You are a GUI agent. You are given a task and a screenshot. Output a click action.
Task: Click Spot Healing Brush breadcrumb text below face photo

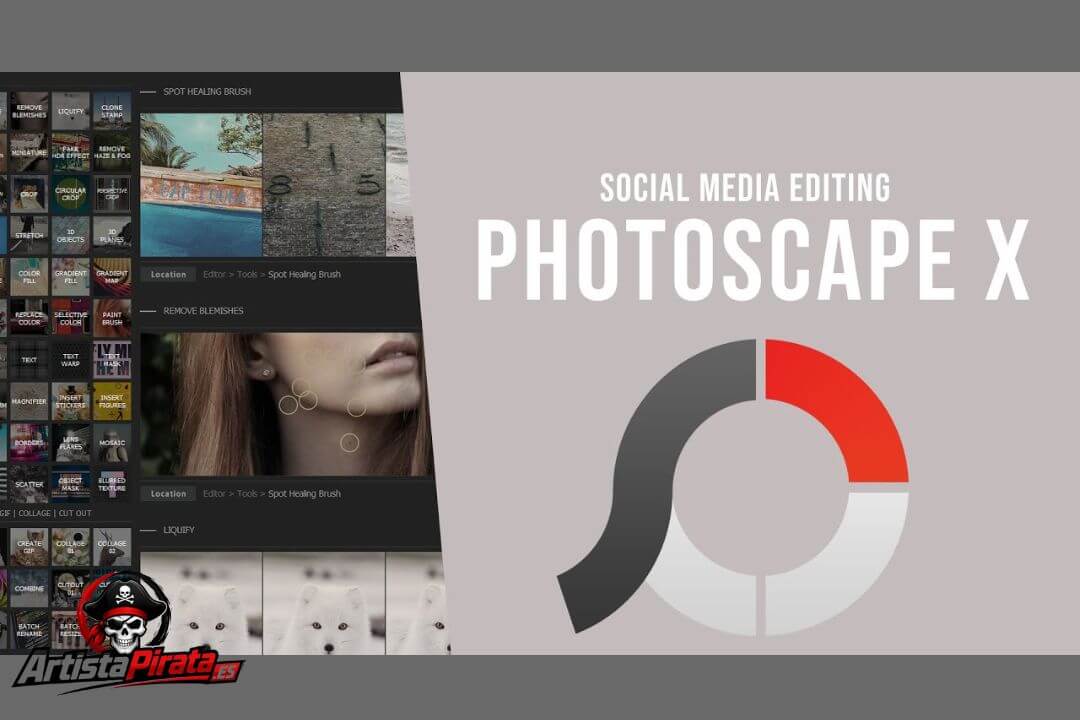(304, 493)
